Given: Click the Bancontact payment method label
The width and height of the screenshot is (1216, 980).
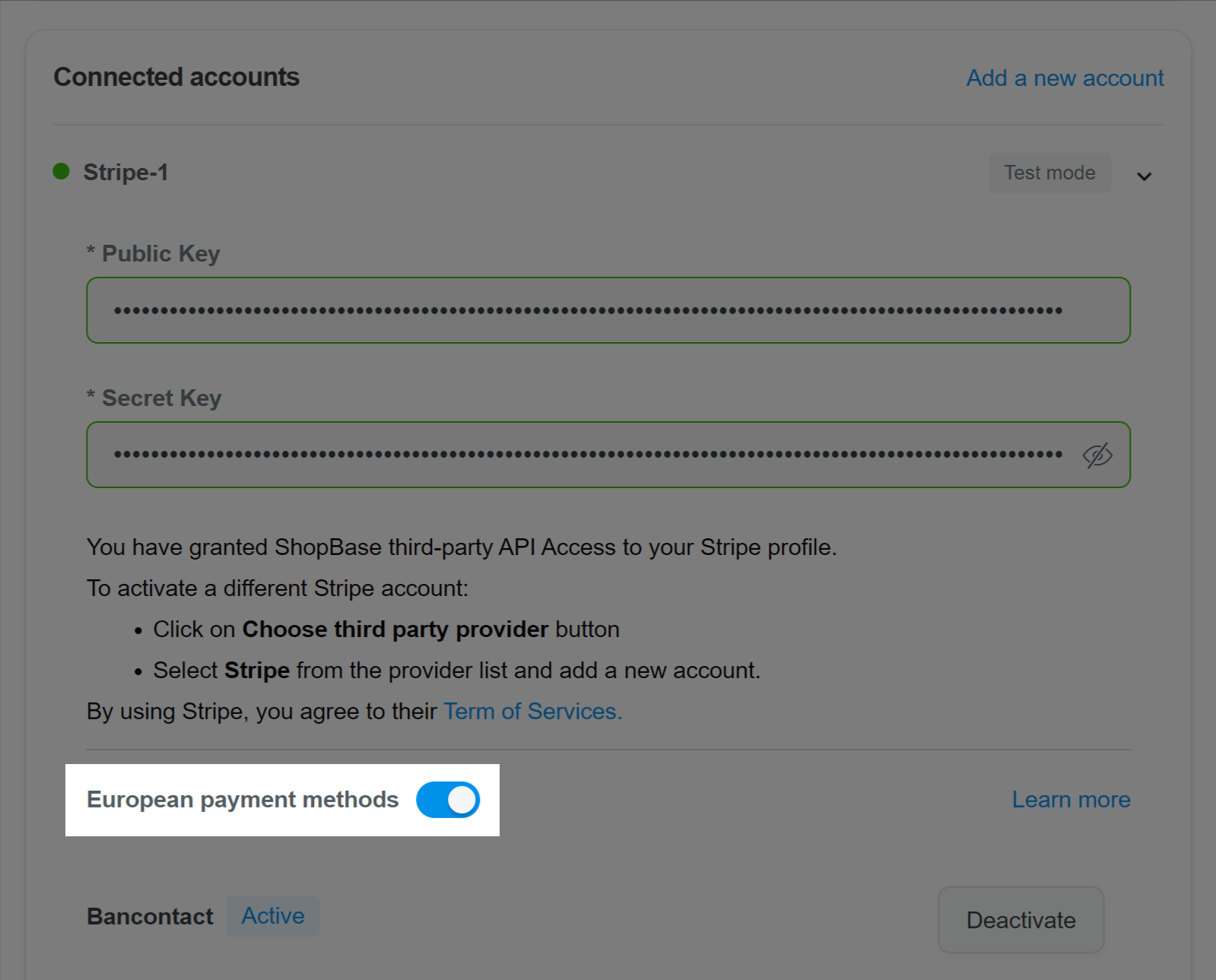Looking at the screenshot, I should [x=150, y=917].
